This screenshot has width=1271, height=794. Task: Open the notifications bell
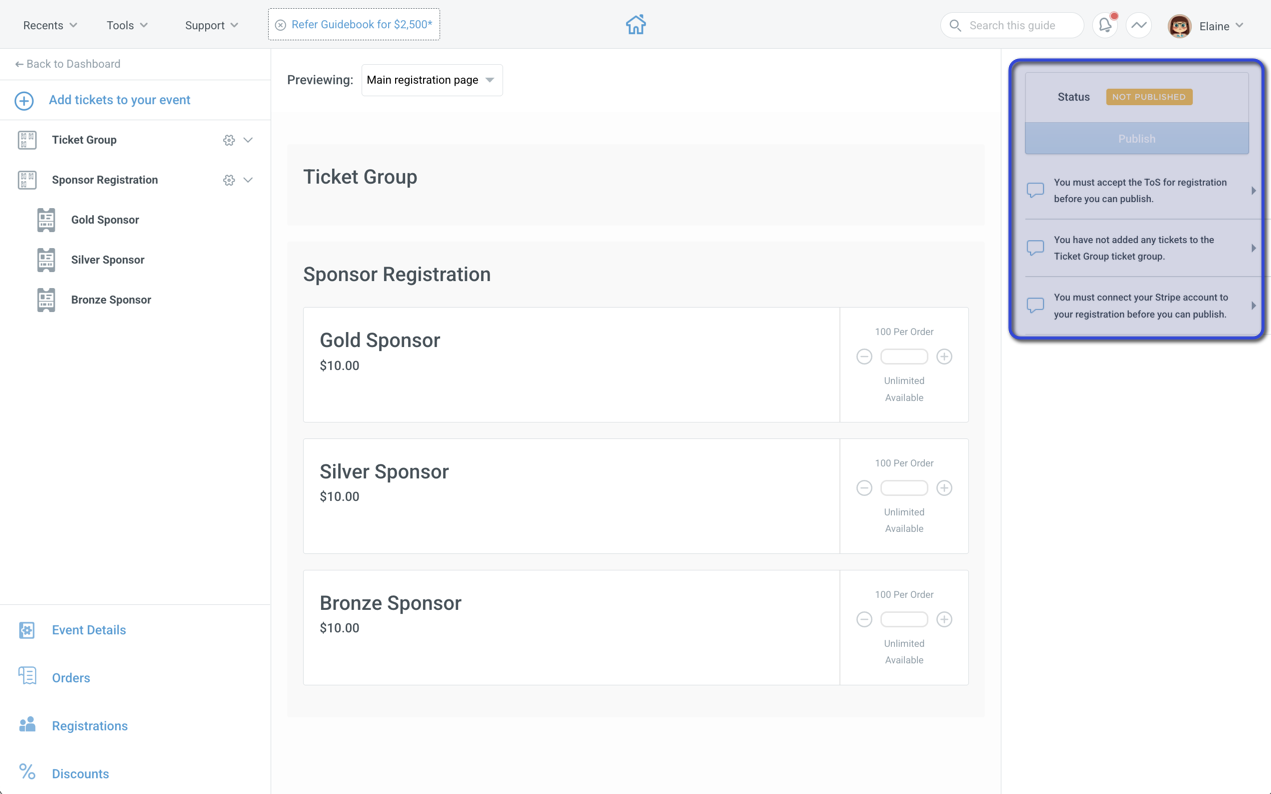[1105, 25]
